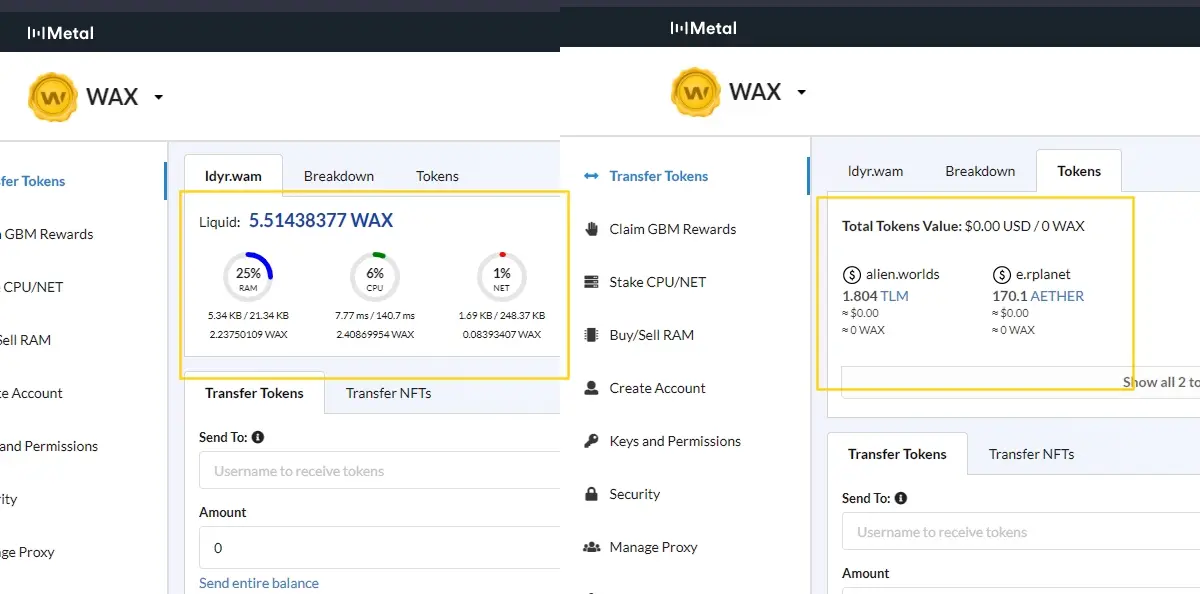The width and height of the screenshot is (1200, 594).
Task: Focus the Amount field showing 0
Action: pos(380,548)
